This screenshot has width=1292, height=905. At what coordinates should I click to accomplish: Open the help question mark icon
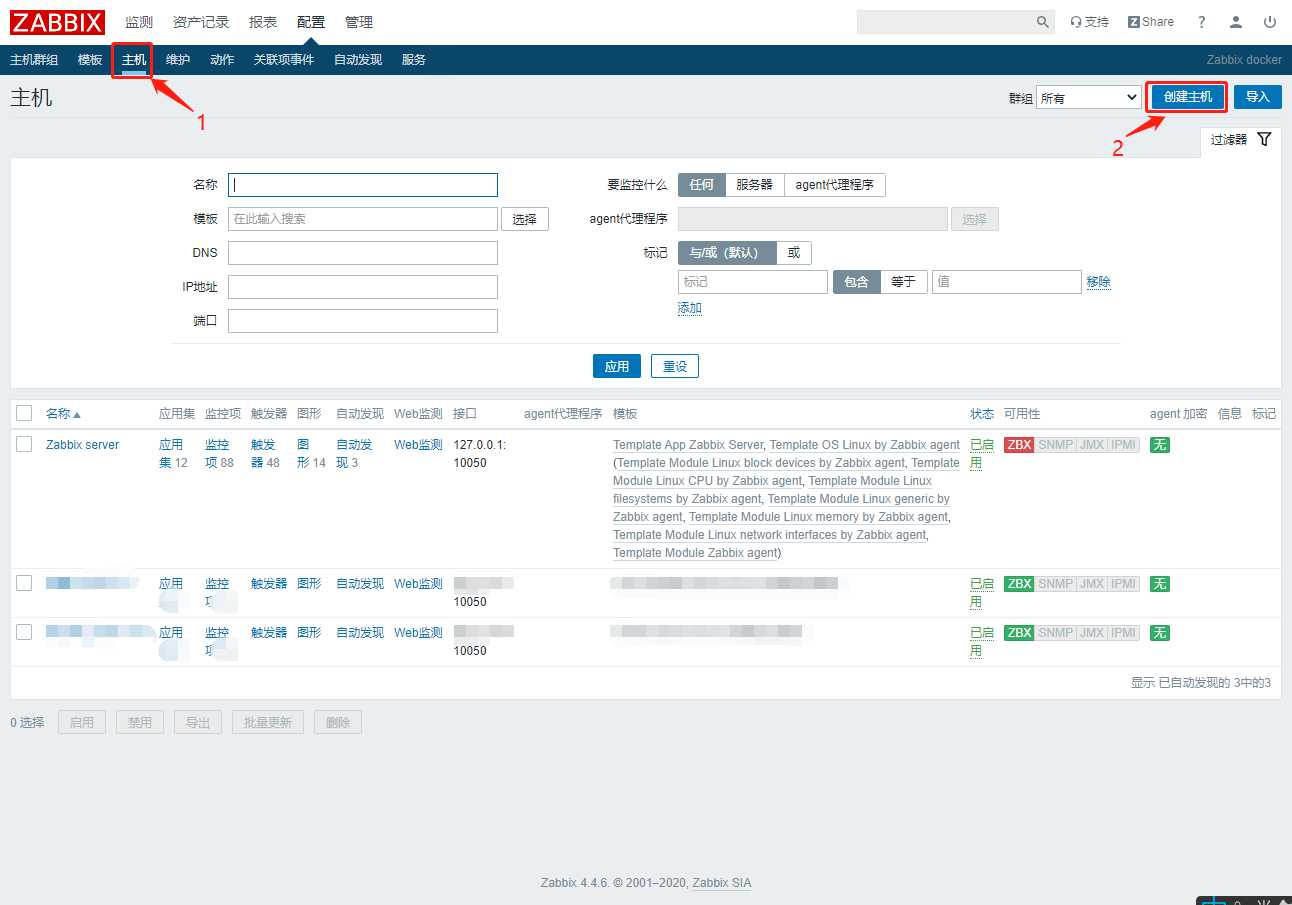coord(1202,22)
